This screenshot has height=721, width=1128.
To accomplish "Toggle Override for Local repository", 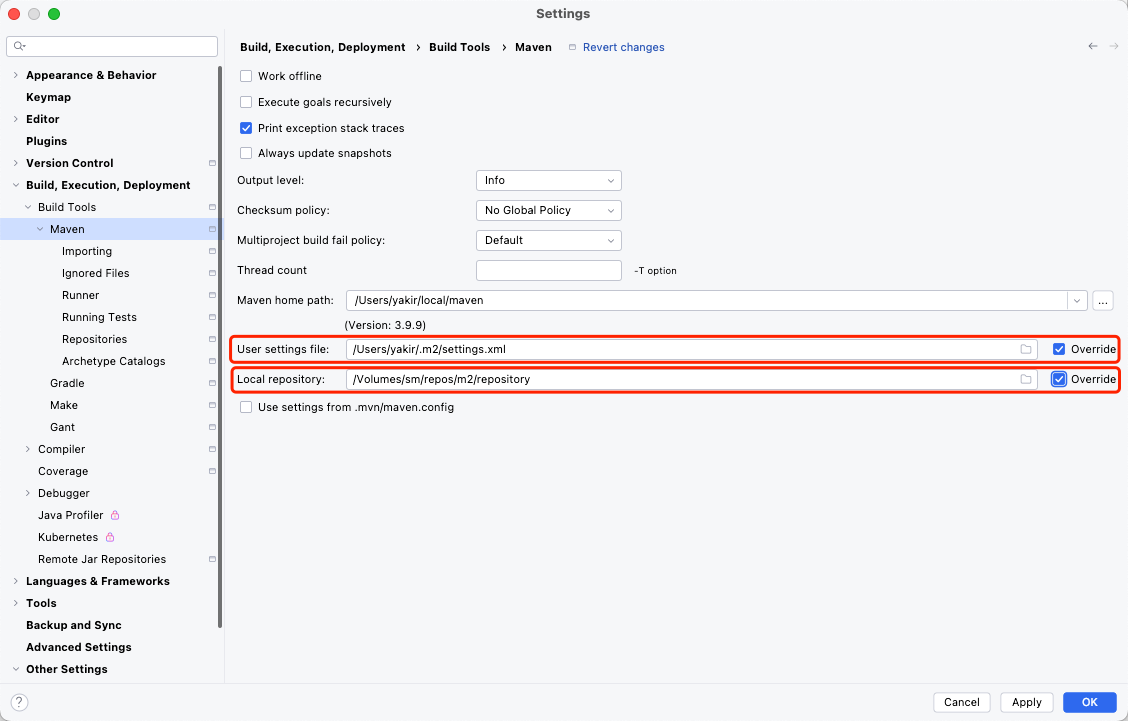I will (1059, 380).
